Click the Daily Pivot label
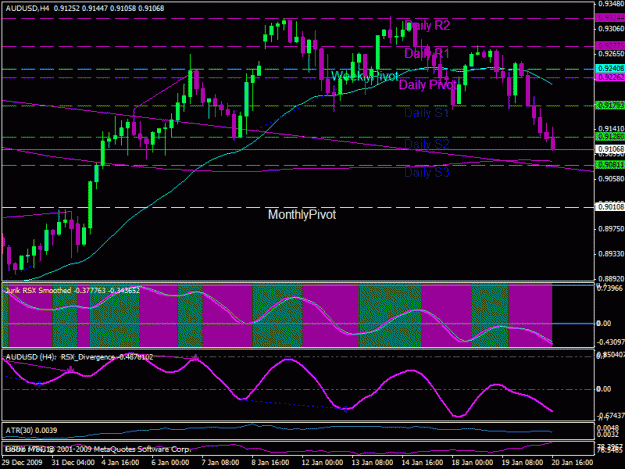This screenshot has height=469, width=625. tap(427, 84)
